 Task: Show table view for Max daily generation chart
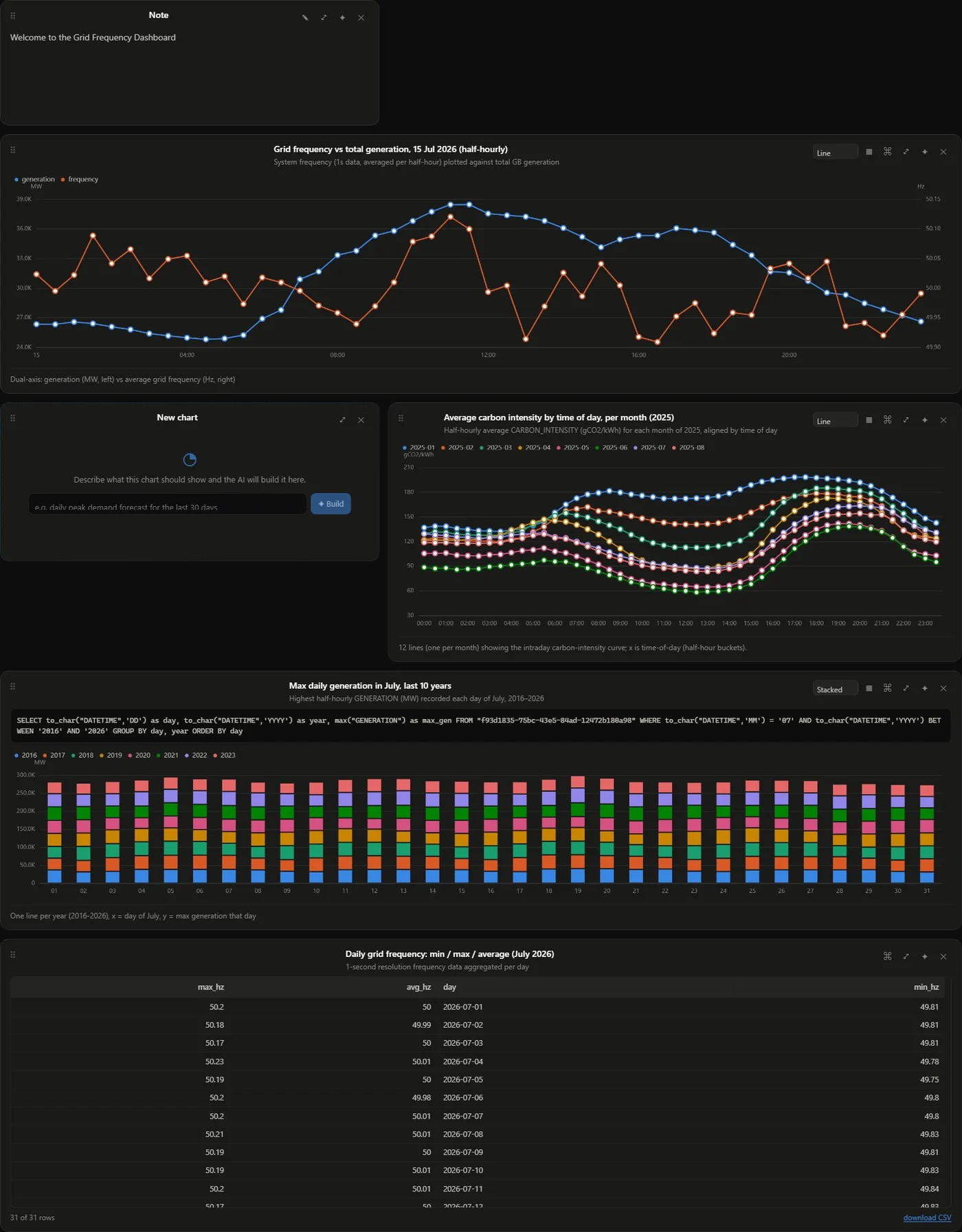tap(869, 688)
